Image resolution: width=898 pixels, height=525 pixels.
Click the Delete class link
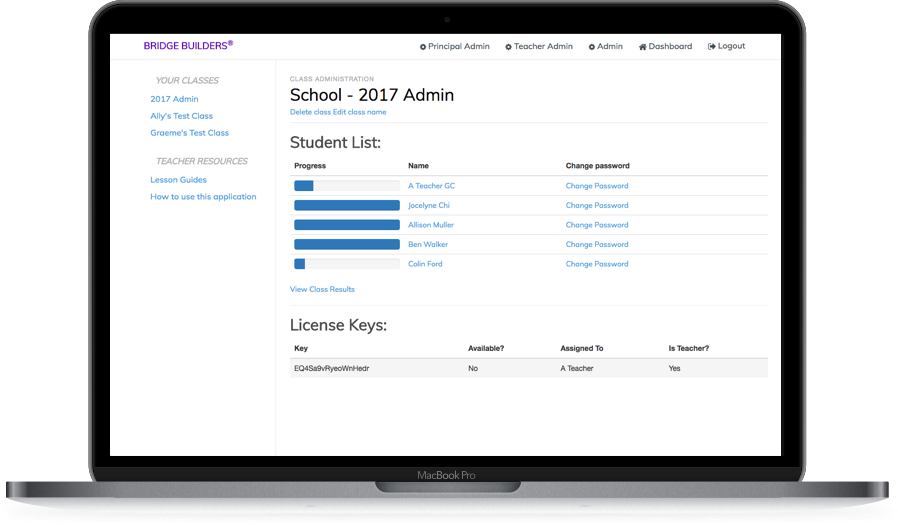click(310, 112)
